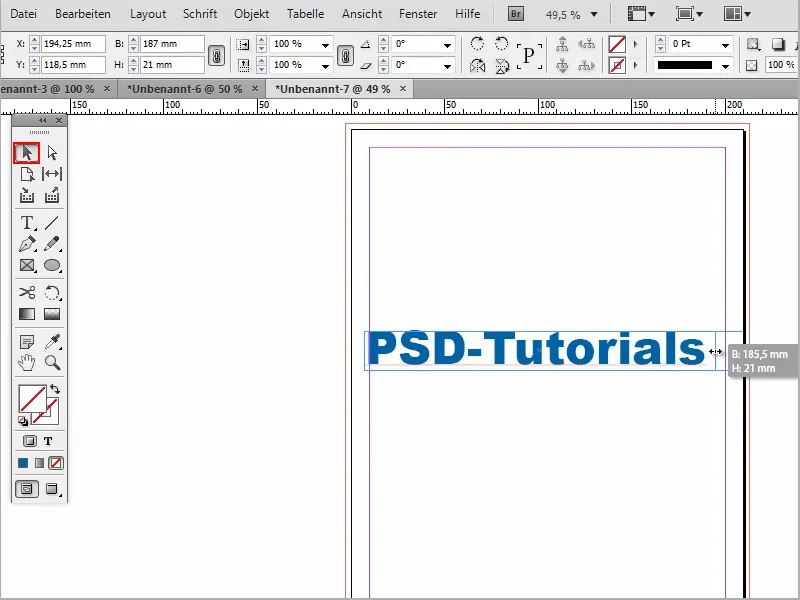Screen dimensions: 800x600
Task: Flip horizontal icon in control bar
Action: [477, 66]
